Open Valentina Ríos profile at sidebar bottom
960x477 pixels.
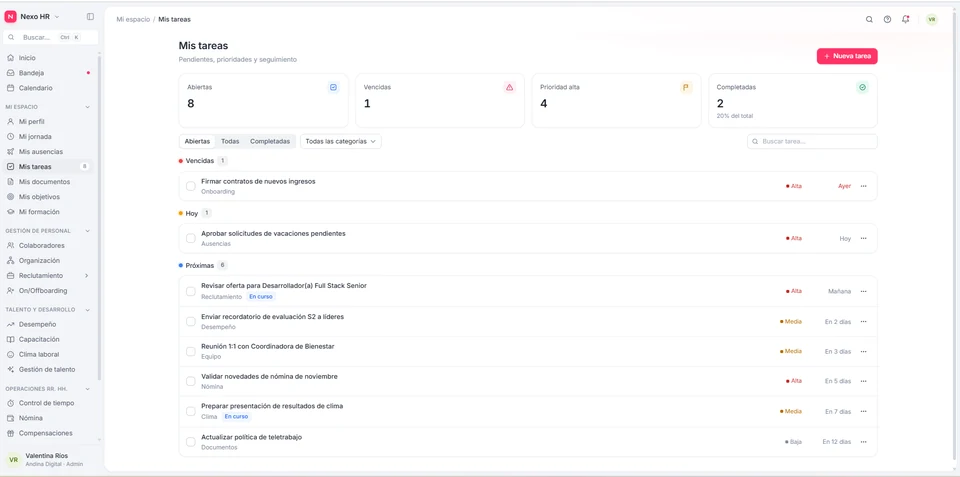click(48, 459)
